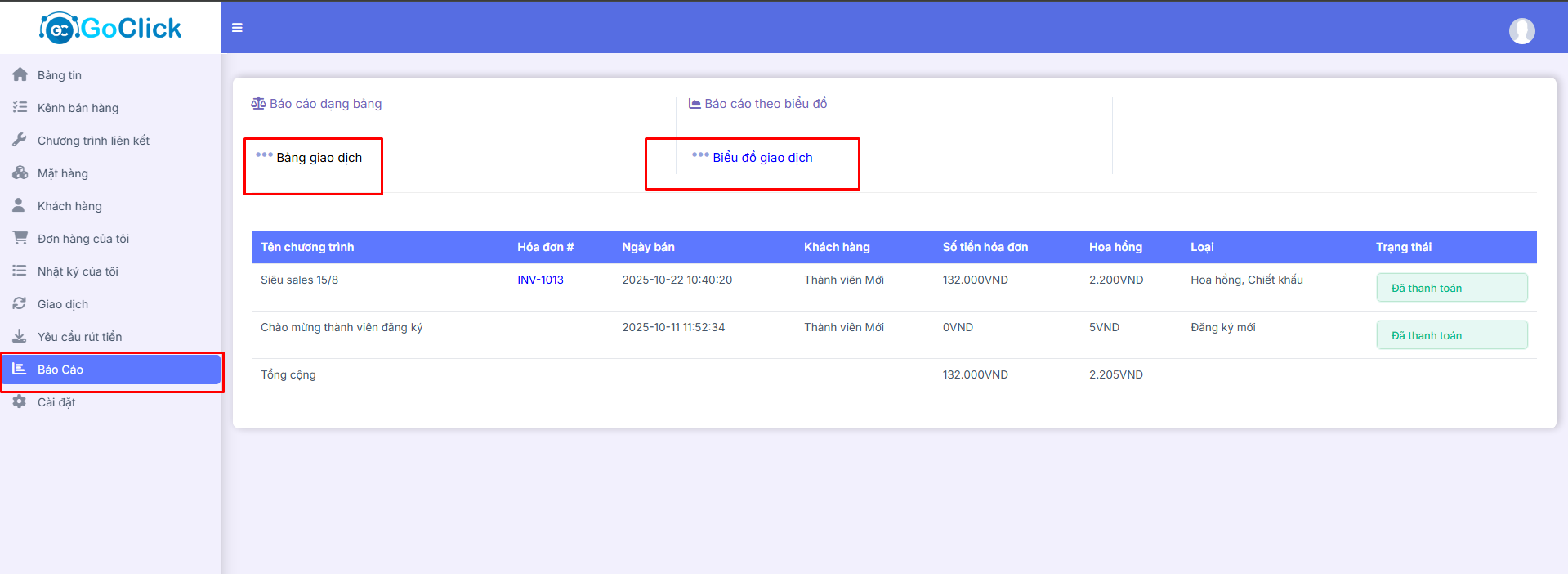
Task: Click the Ngày bán column header
Action: [648, 247]
